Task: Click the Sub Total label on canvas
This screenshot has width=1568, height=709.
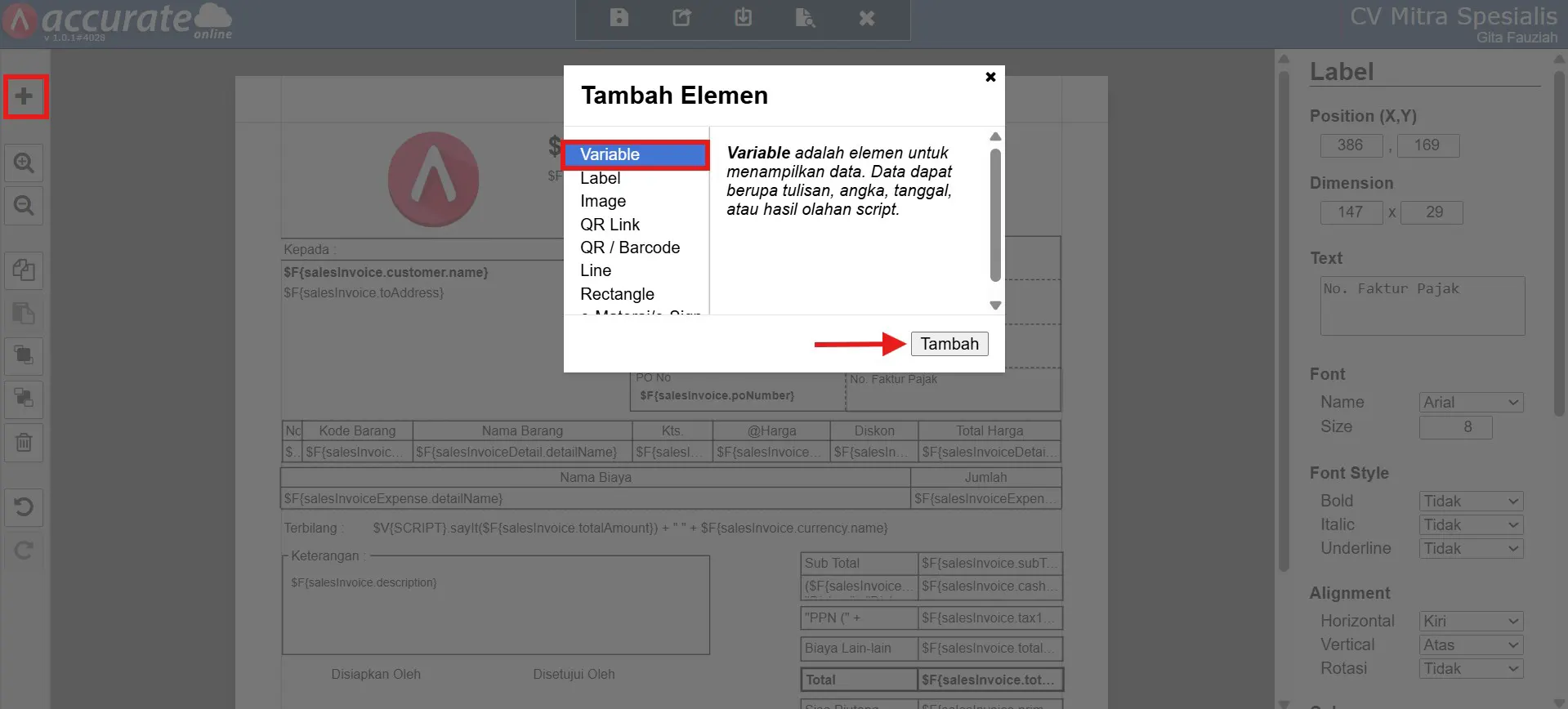Action: coord(859,563)
